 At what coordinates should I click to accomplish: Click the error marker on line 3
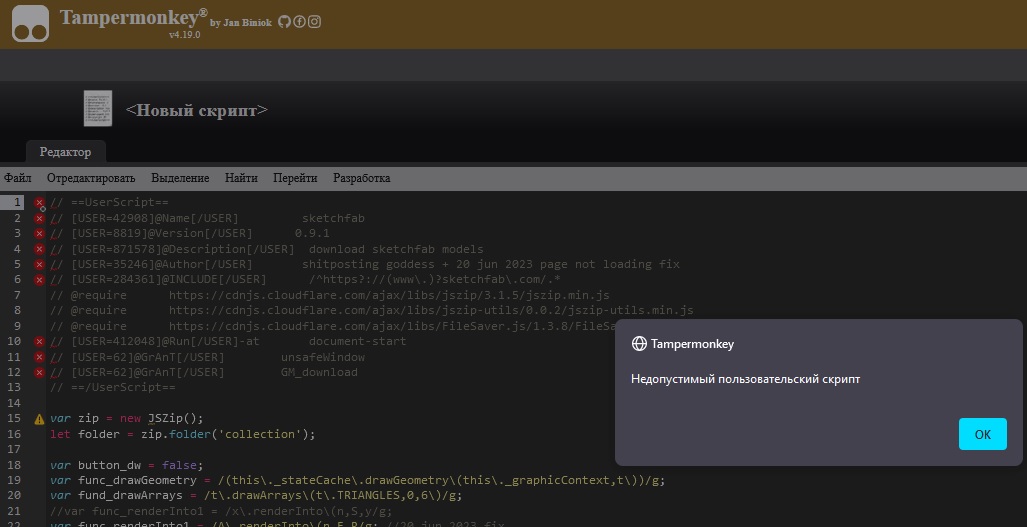(39, 234)
